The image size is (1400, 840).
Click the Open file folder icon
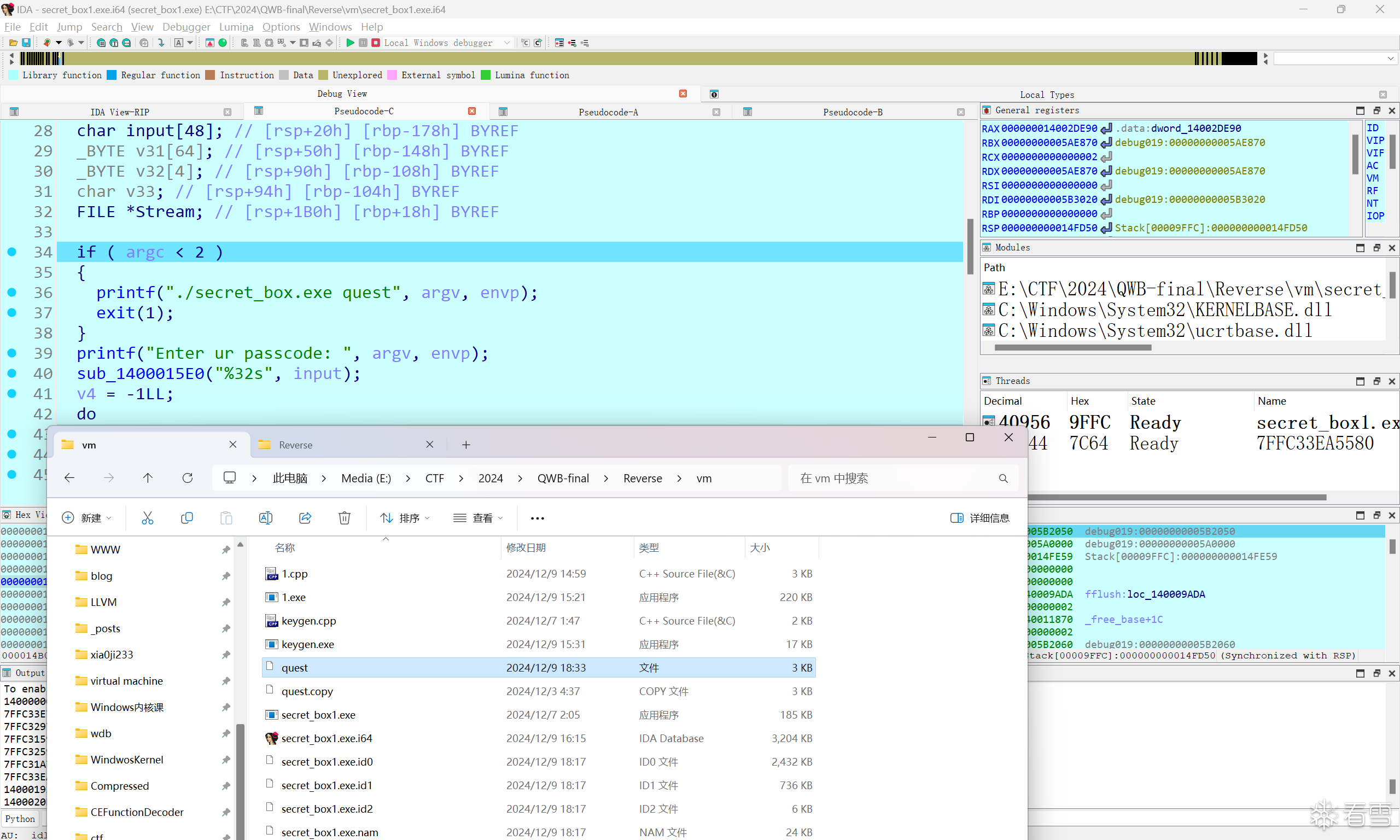pyautogui.click(x=13, y=43)
